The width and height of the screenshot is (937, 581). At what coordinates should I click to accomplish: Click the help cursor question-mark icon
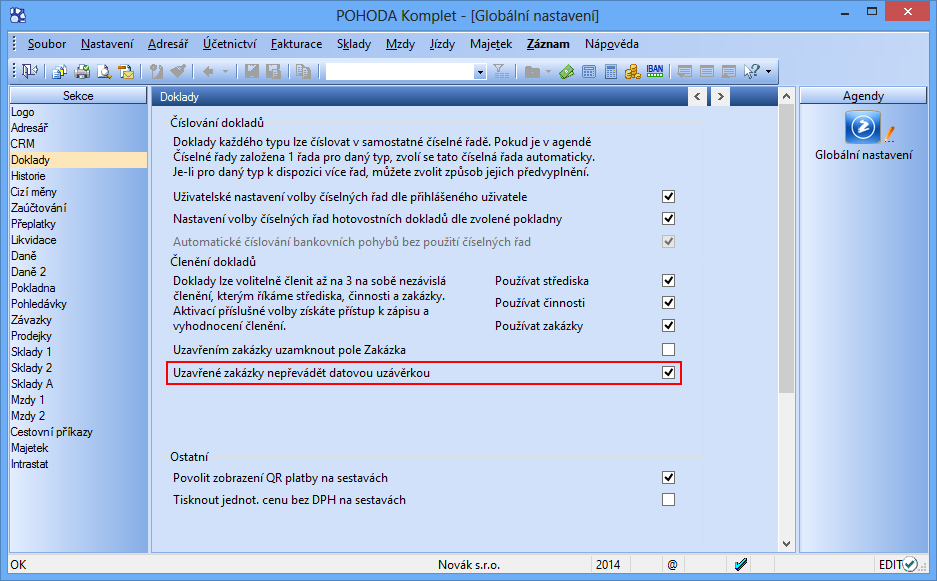coord(751,72)
